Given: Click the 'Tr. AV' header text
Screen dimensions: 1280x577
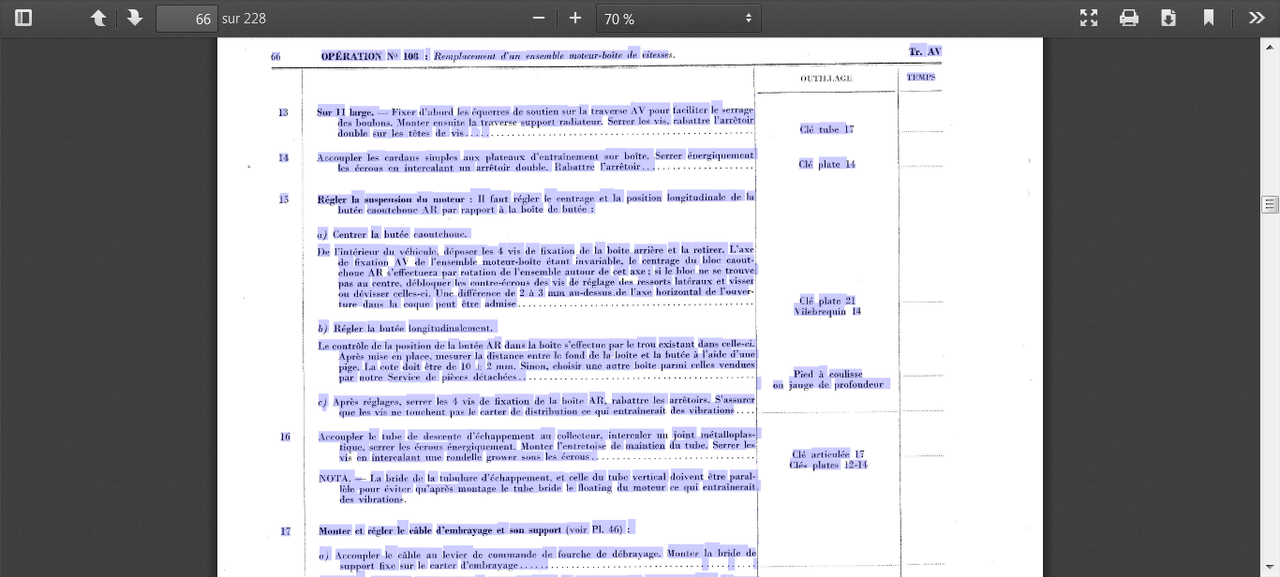Looking at the screenshot, I should [925, 51].
